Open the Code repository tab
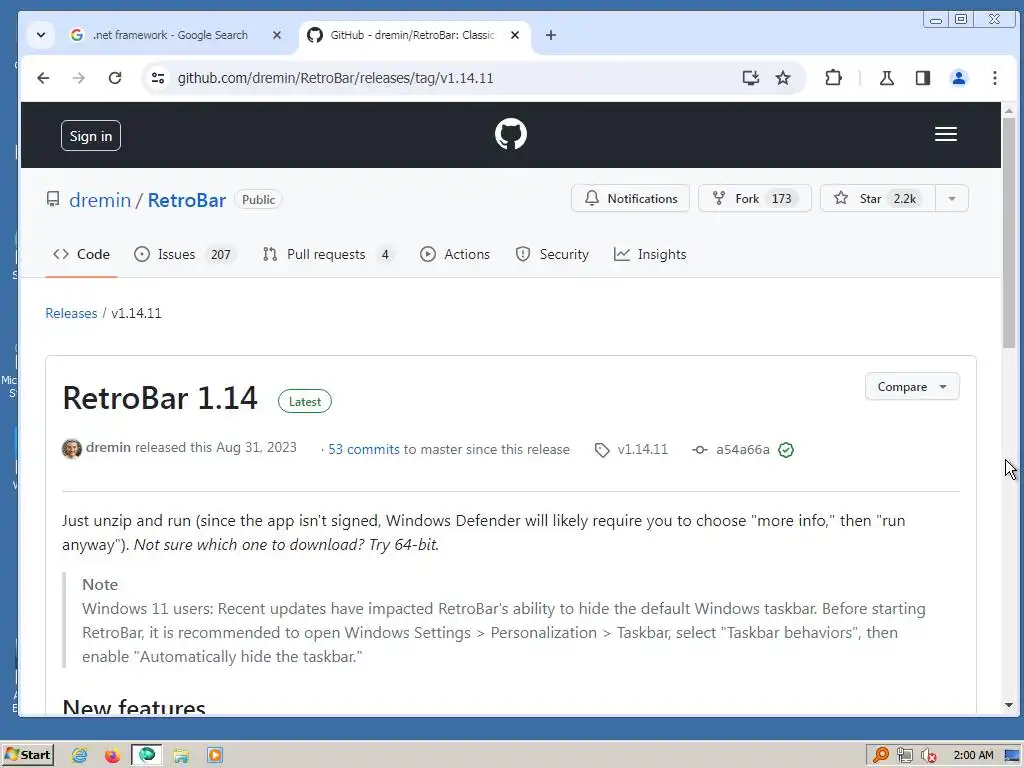This screenshot has height=768, width=1024. point(81,255)
